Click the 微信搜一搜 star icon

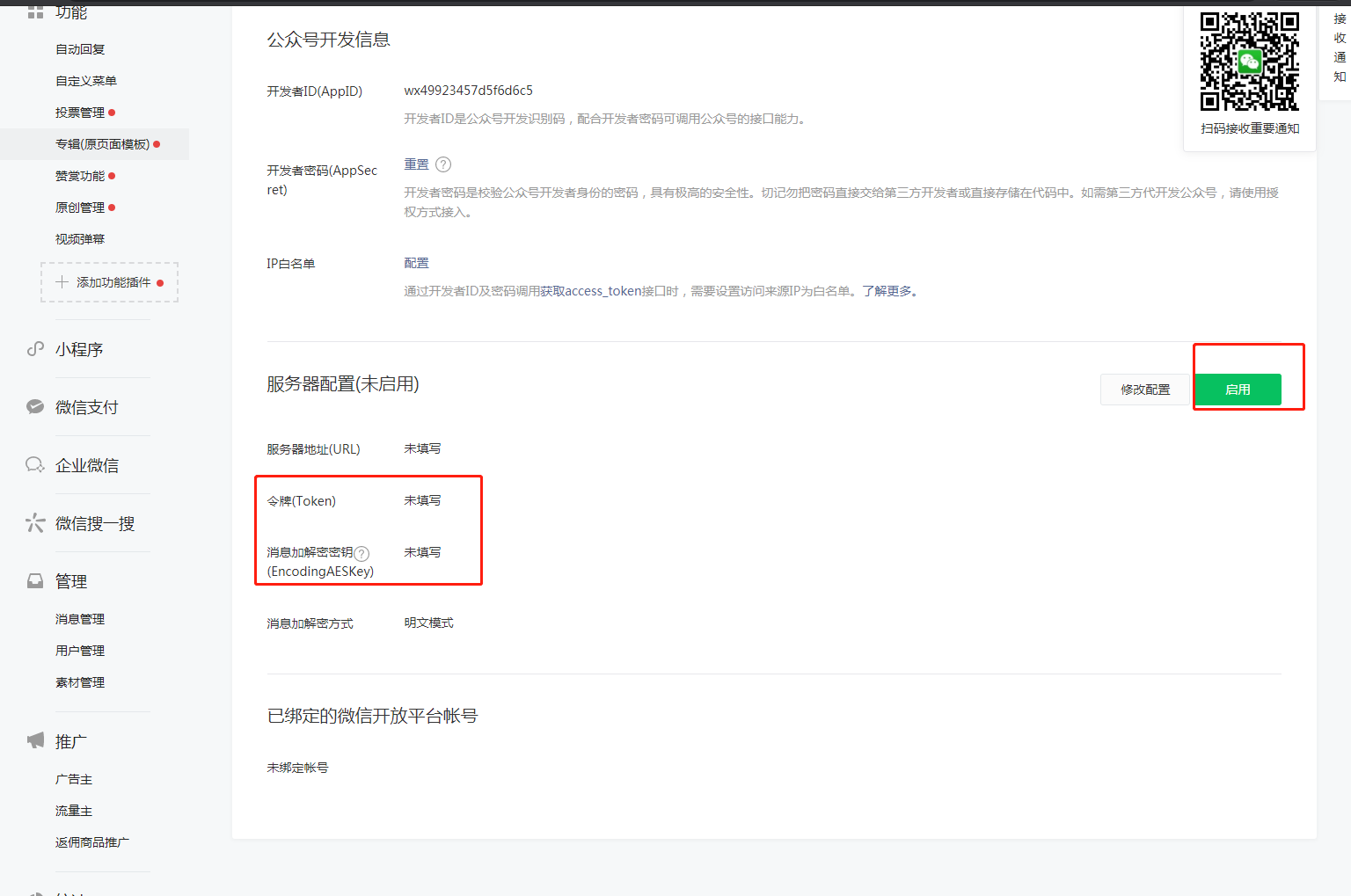tap(35, 523)
